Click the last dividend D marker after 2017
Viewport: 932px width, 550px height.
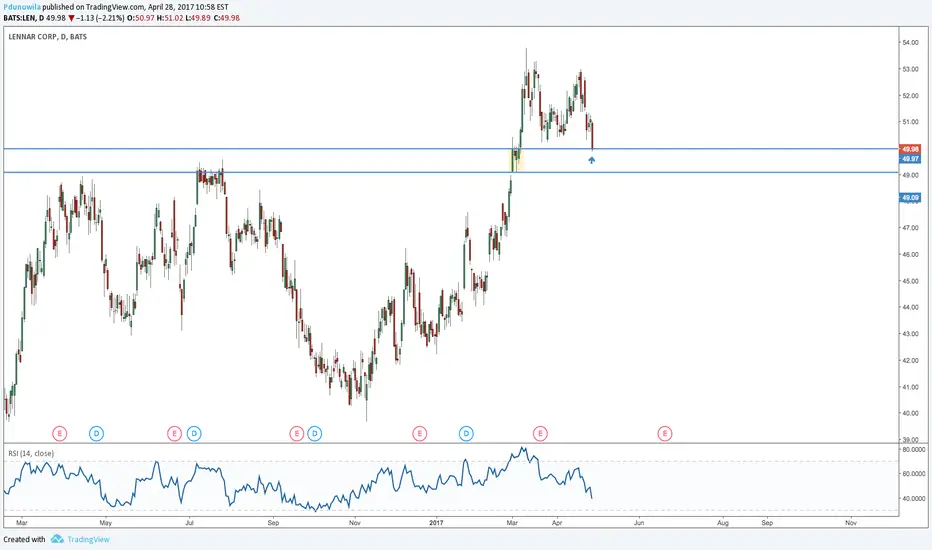tap(466, 433)
